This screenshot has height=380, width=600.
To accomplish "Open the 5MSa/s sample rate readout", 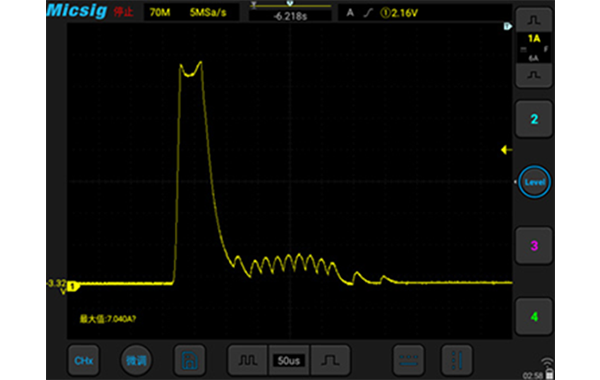I will click(208, 13).
